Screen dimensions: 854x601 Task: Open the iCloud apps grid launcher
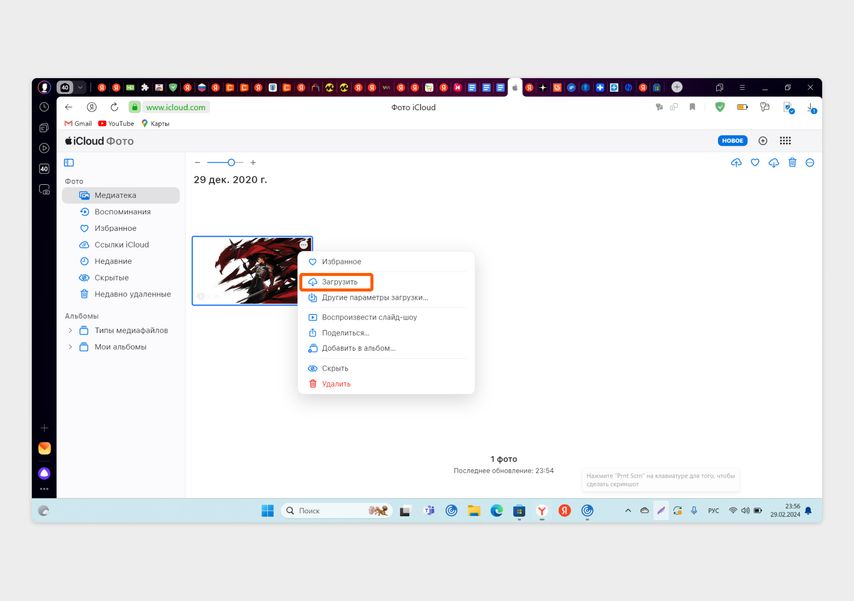coord(785,141)
